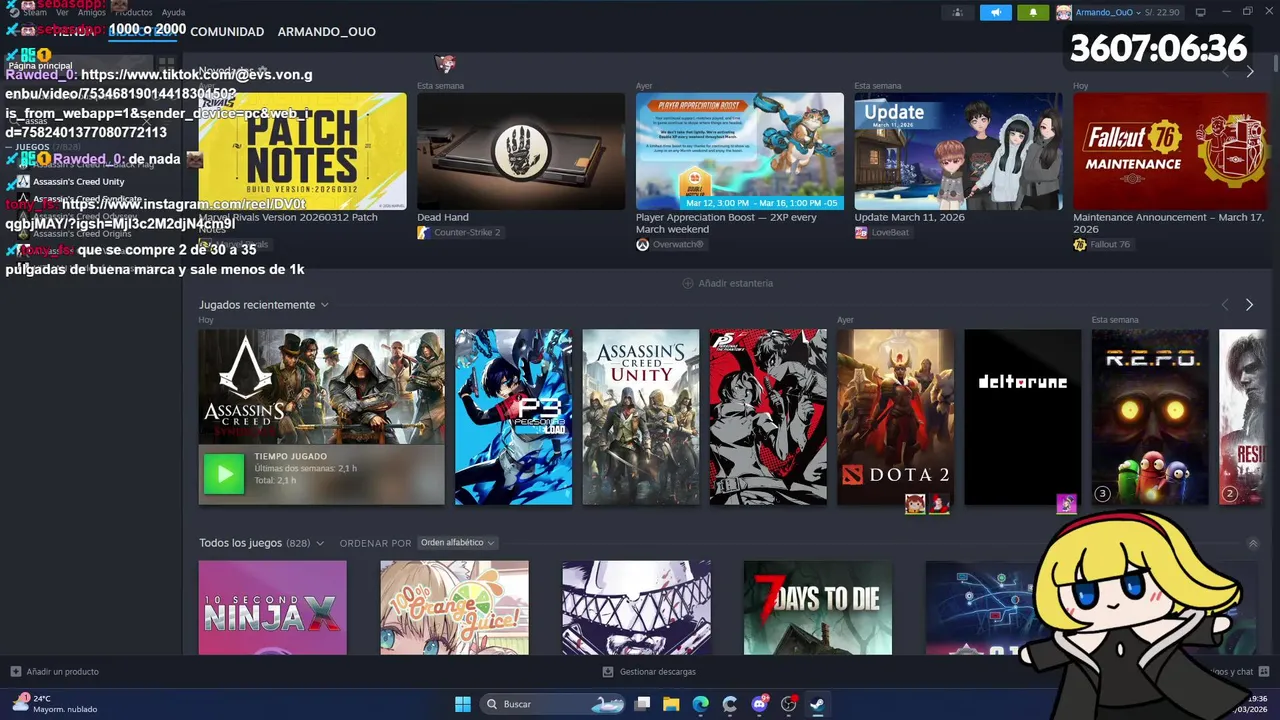Click the Big Picture mode monitor icon
This screenshot has width=1280, height=720.
[x=1200, y=12]
